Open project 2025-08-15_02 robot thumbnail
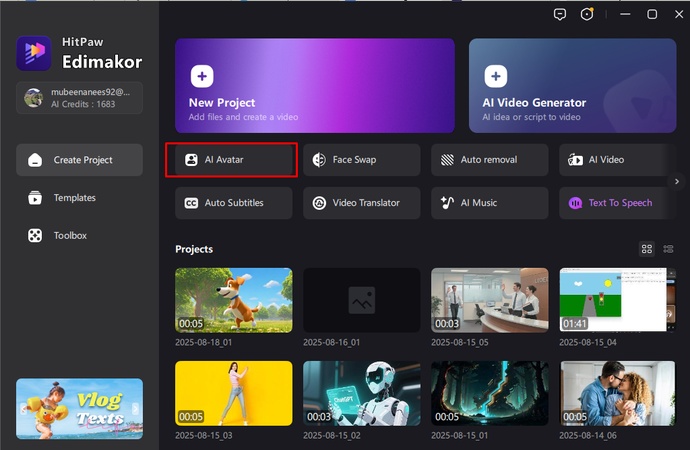 coord(362,393)
